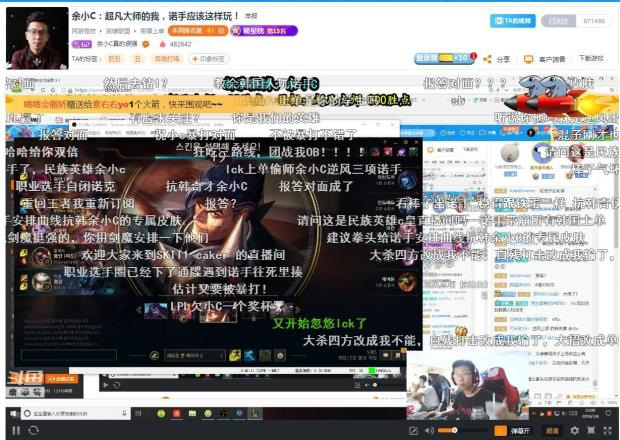Click the taskbar microphone icon

[125, 414]
